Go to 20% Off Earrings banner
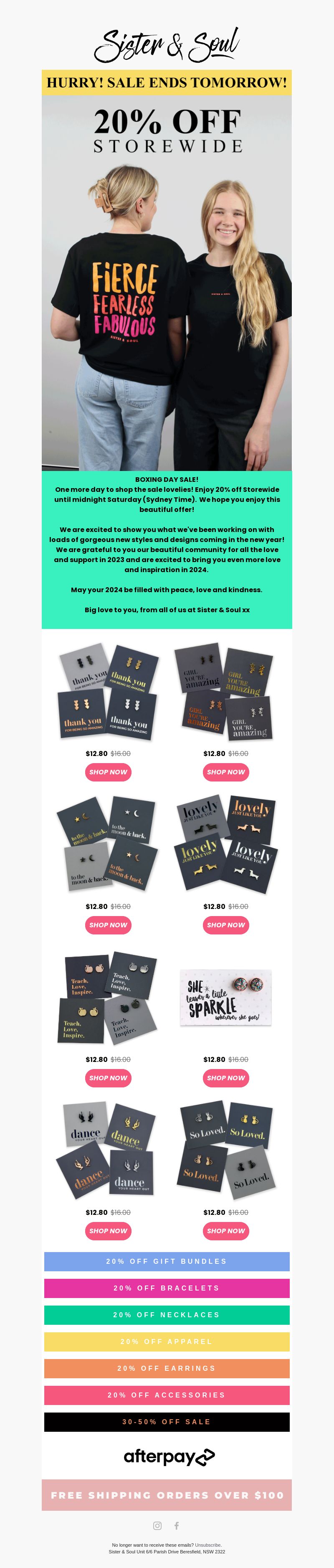Screen dimensions: 334x1568 pos(167,1368)
